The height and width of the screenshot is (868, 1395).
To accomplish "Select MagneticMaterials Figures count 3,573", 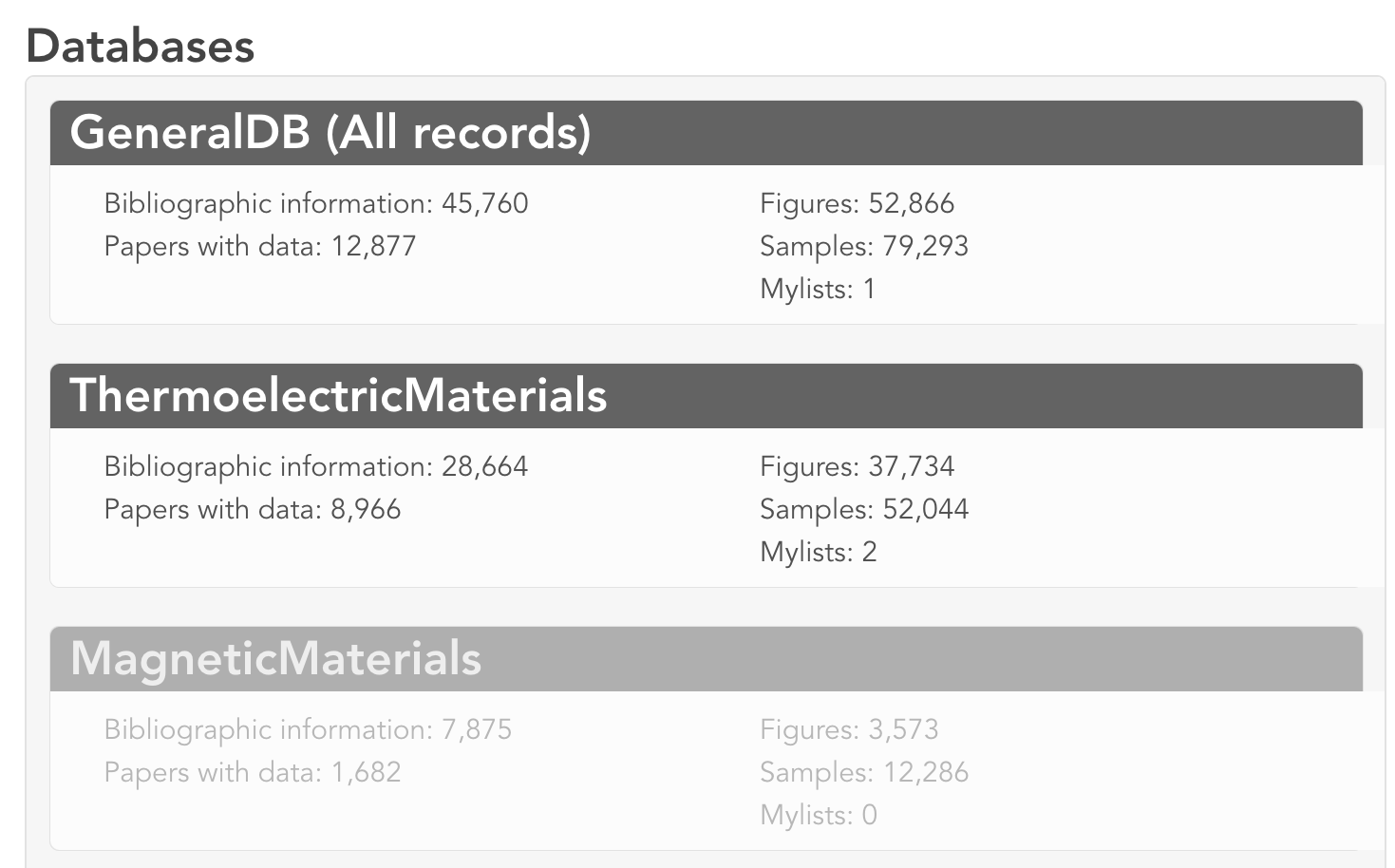I will click(x=849, y=729).
